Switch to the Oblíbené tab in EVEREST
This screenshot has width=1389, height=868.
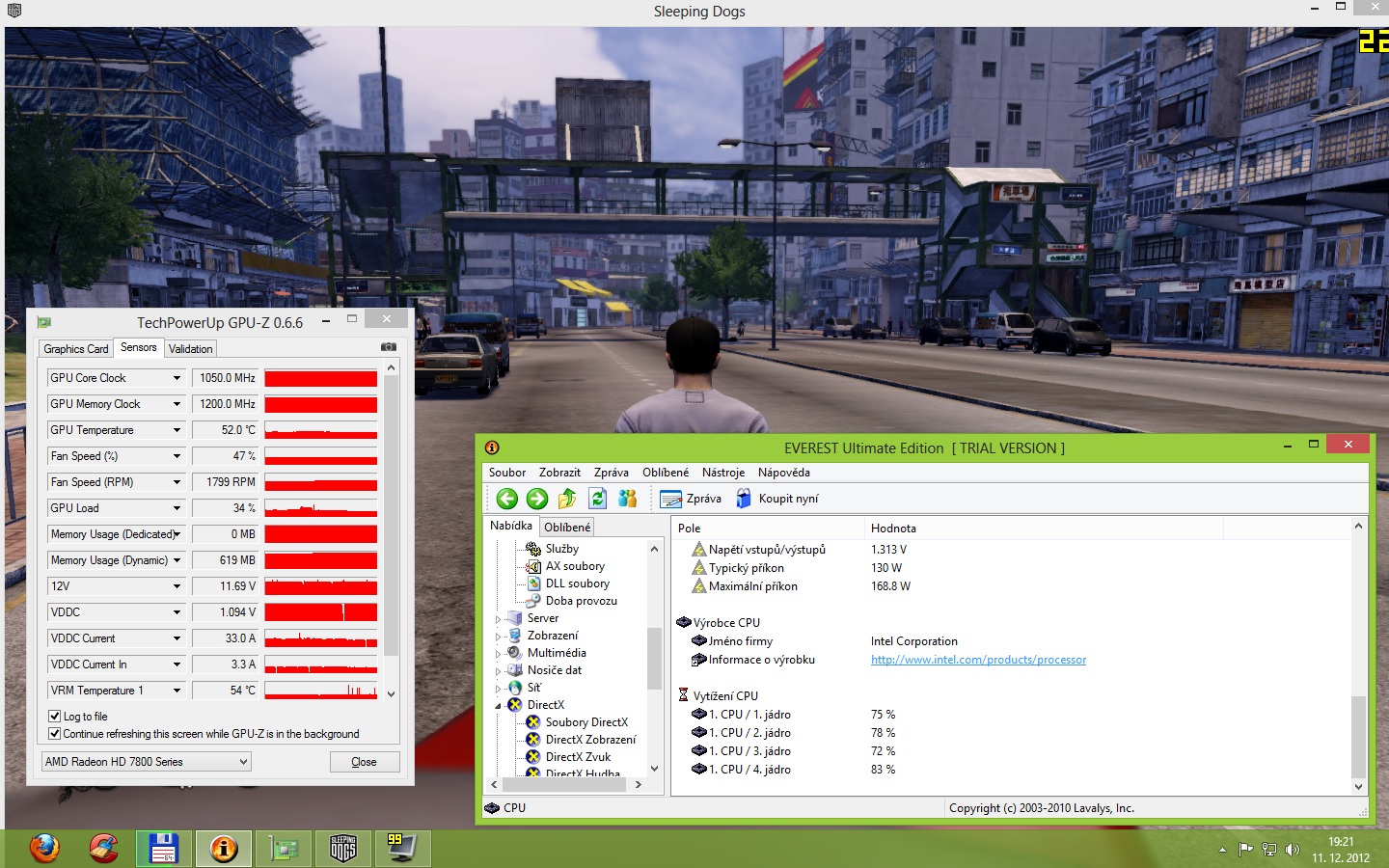tap(567, 528)
